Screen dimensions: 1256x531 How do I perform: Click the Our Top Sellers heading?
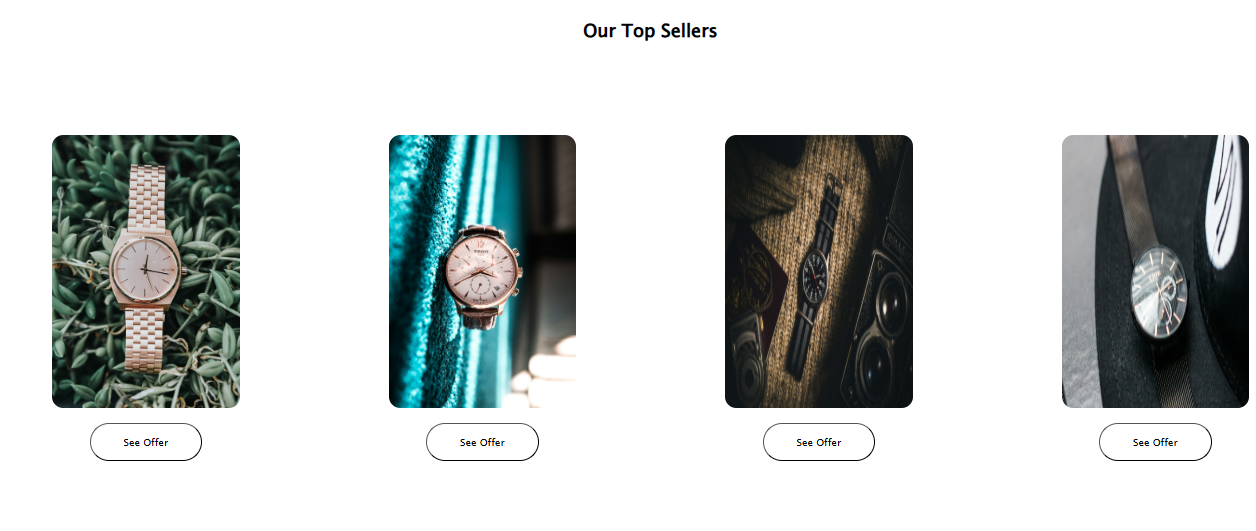point(650,31)
